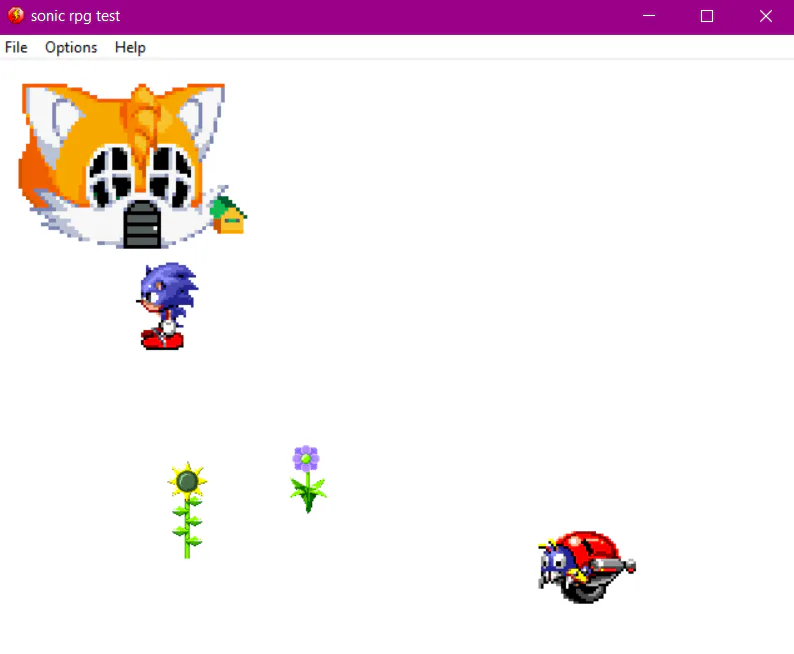Click the purple flower
The height and width of the screenshot is (654, 794).
(x=307, y=479)
